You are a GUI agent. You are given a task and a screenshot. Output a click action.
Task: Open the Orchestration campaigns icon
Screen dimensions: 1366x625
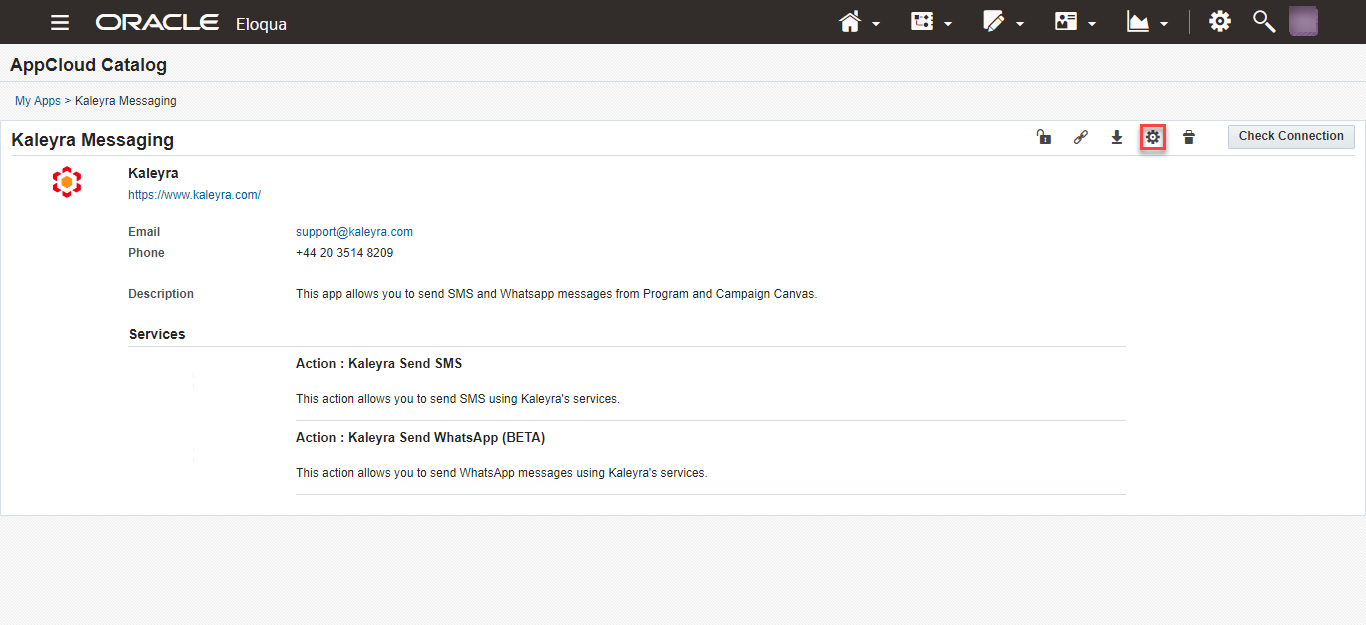(922, 21)
